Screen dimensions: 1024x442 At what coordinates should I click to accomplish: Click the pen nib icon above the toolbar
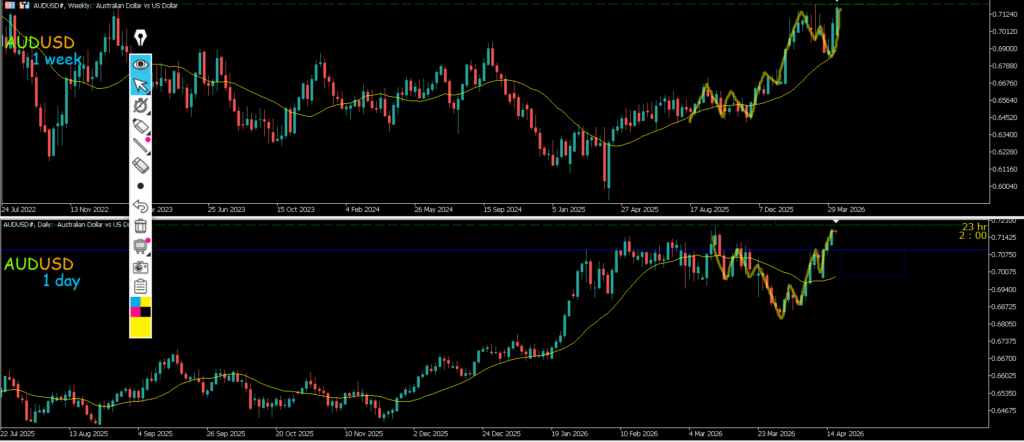pyautogui.click(x=141, y=37)
